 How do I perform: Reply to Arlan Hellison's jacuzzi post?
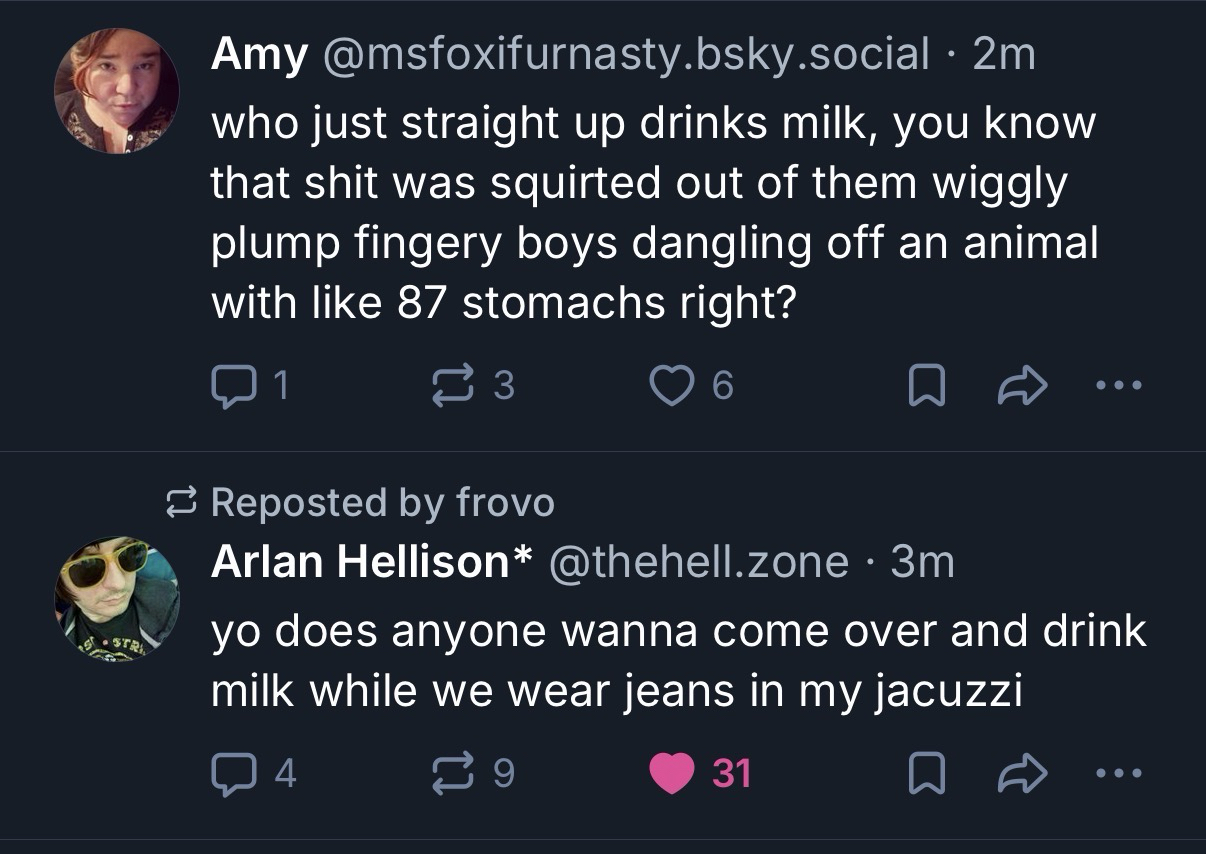(232, 773)
